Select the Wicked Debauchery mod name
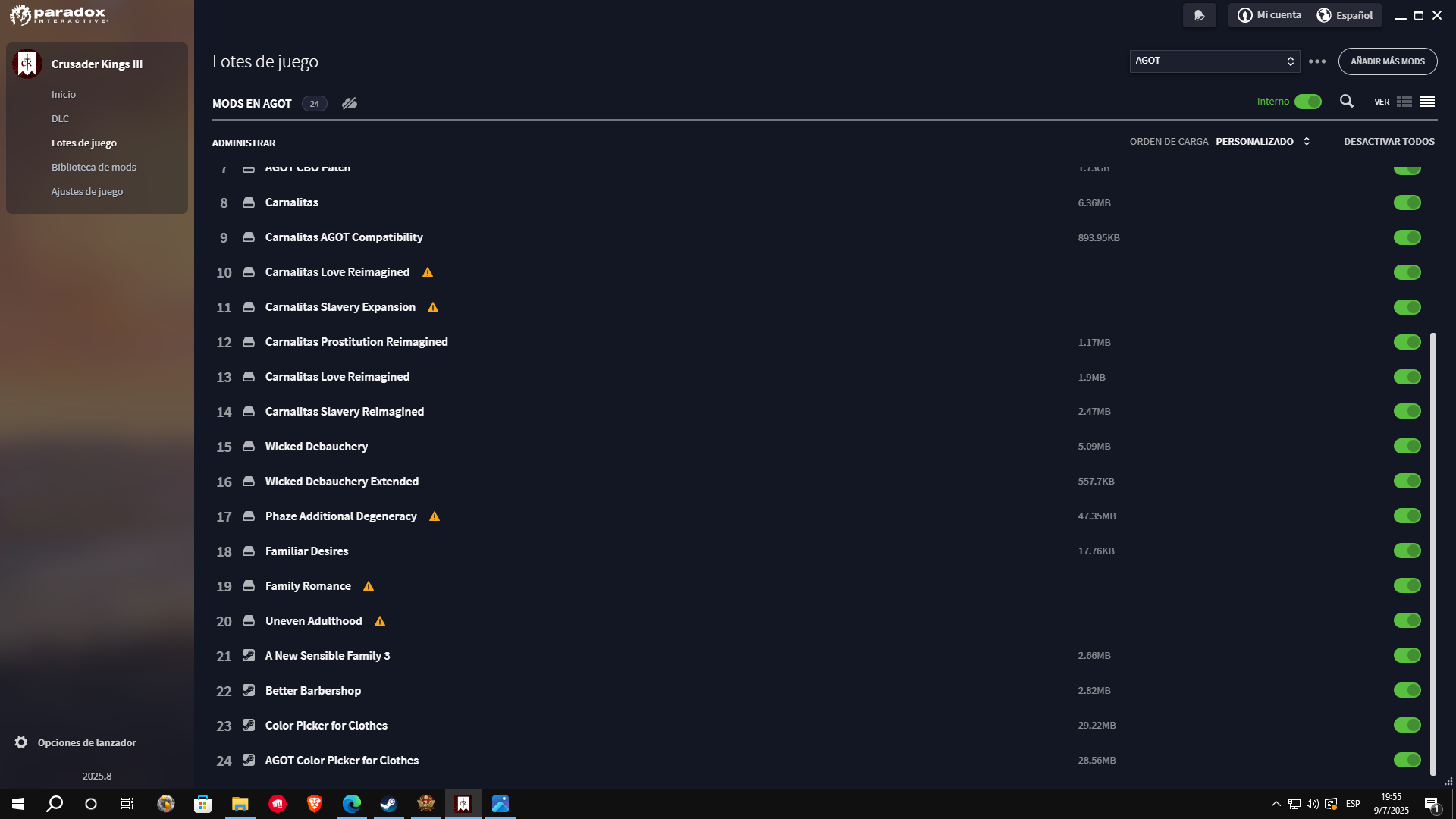 pyautogui.click(x=316, y=447)
